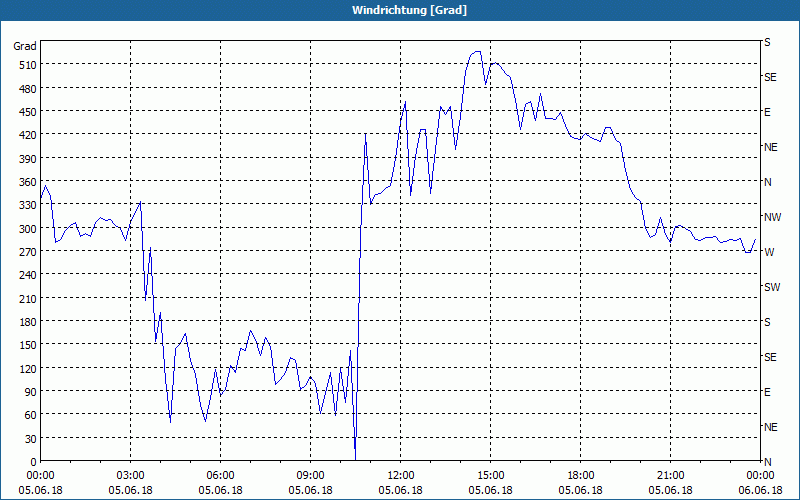
Task: Click the topmost compass 'S' label
Action: 767,42
